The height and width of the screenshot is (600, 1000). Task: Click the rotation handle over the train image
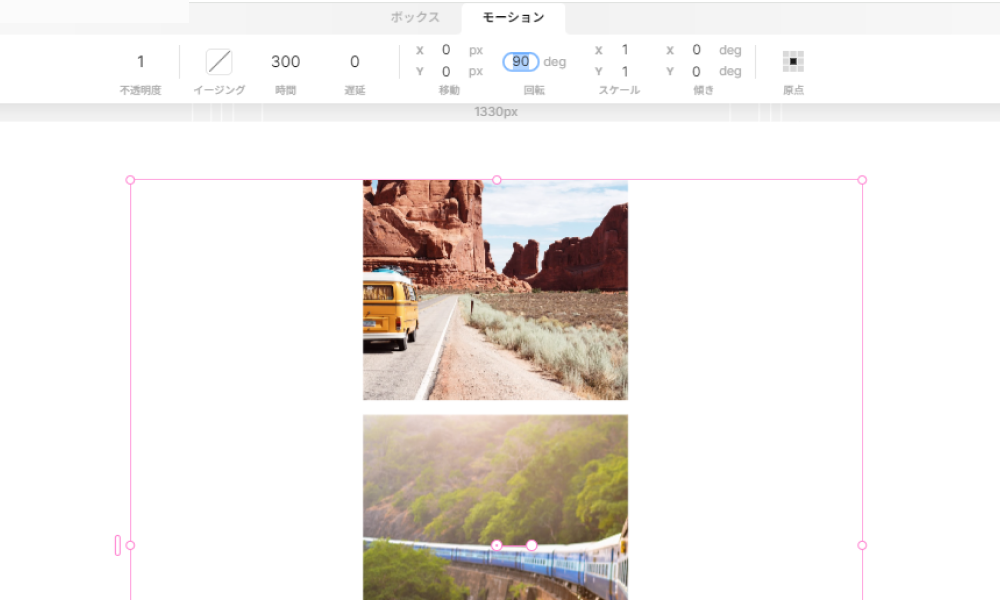tap(532, 545)
